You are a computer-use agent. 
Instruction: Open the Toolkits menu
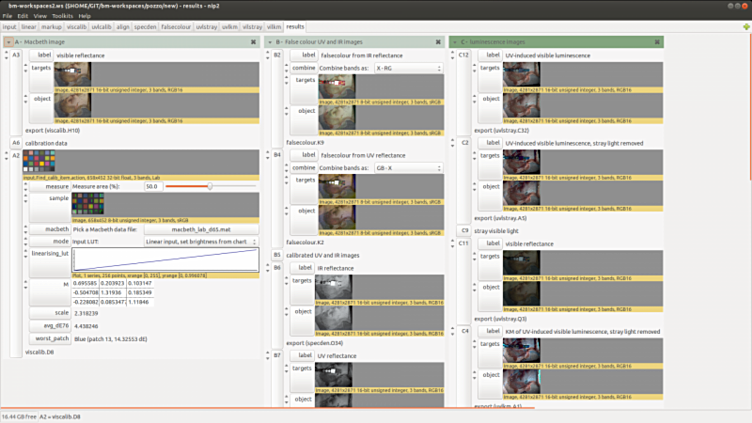63,16
